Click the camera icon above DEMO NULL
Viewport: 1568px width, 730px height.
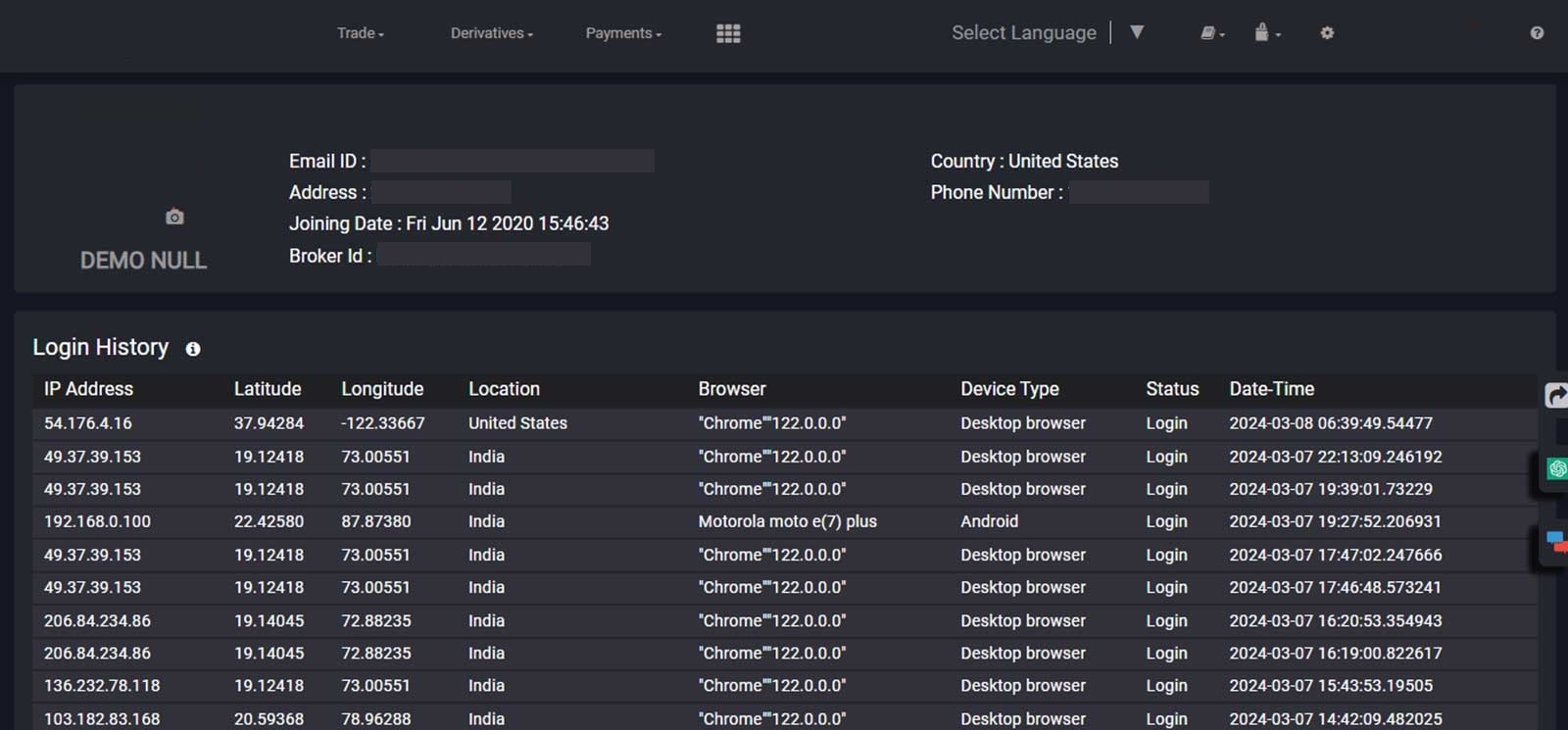pos(174,217)
